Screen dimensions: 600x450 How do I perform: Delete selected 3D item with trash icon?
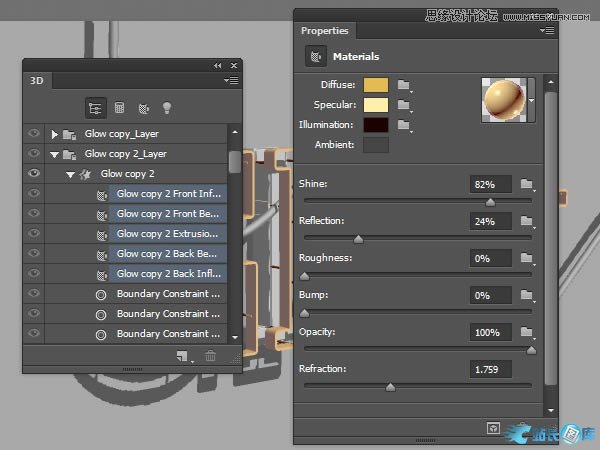tap(210, 355)
